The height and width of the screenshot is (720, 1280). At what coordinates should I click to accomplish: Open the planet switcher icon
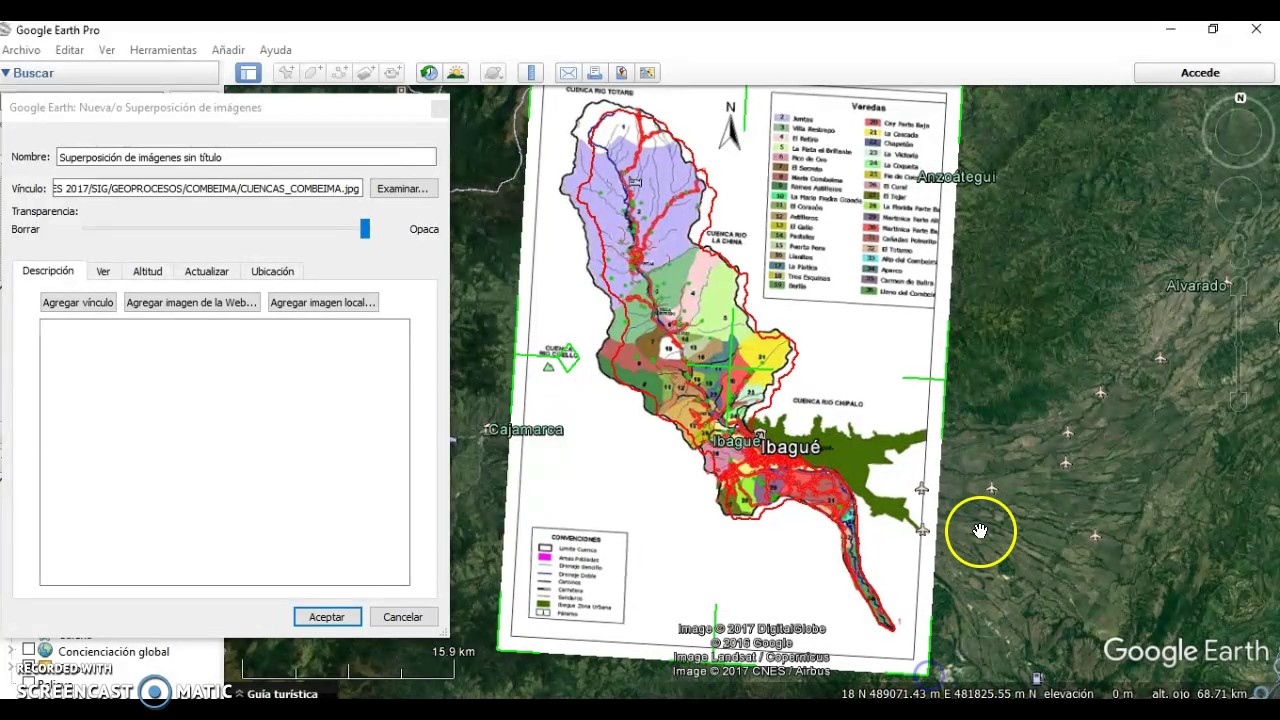(x=493, y=73)
